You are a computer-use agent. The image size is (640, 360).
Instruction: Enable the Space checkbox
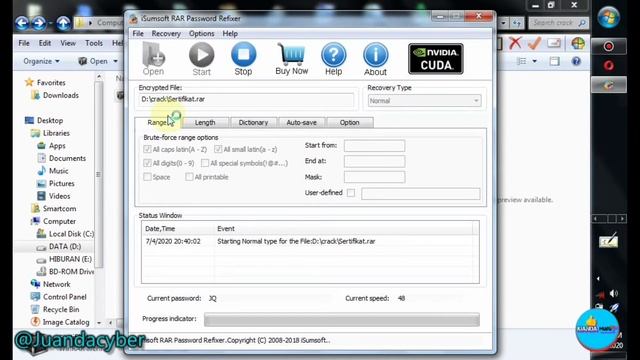[x=147, y=177]
